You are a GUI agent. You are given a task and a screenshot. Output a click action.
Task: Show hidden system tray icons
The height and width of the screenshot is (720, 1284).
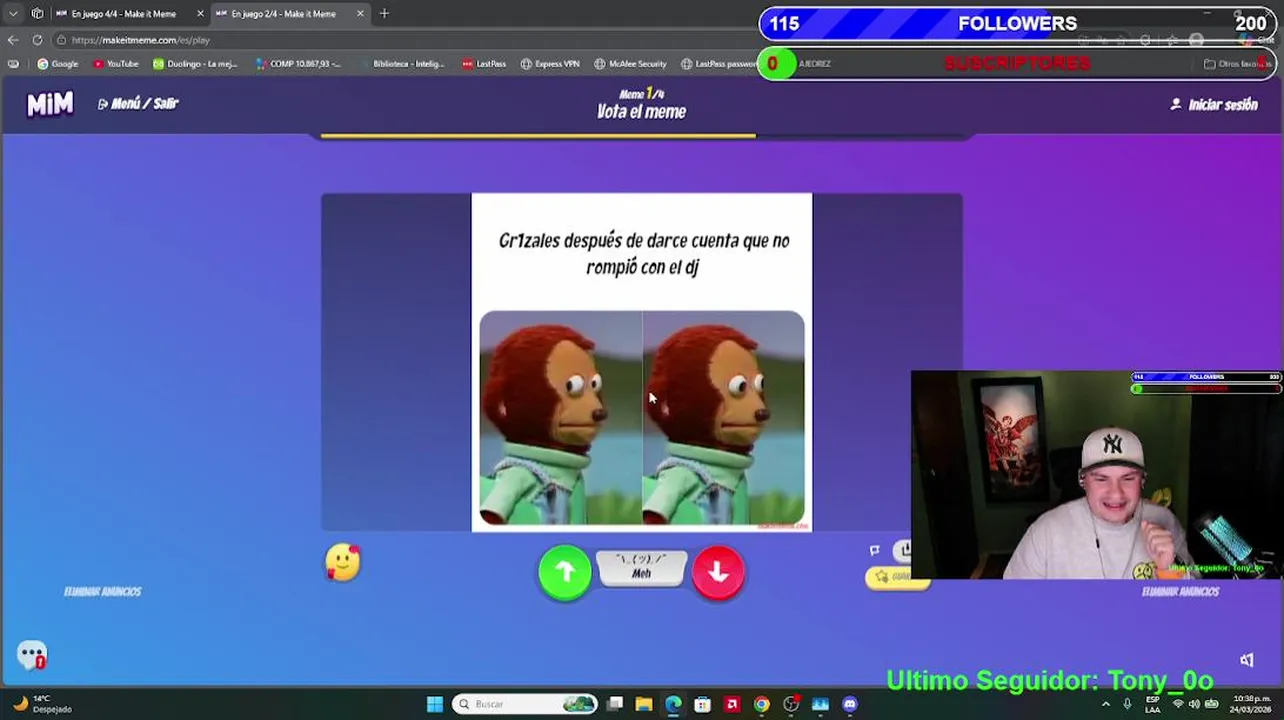[1106, 704]
